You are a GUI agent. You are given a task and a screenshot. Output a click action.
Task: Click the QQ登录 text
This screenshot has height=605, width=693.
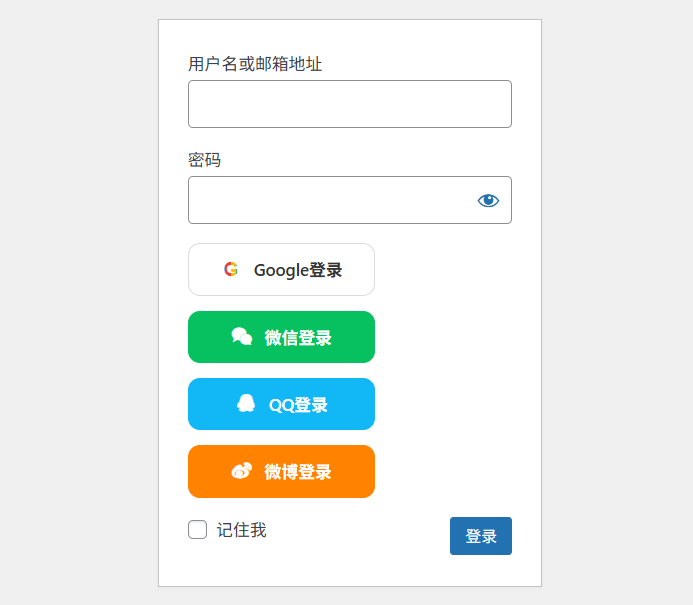point(298,405)
